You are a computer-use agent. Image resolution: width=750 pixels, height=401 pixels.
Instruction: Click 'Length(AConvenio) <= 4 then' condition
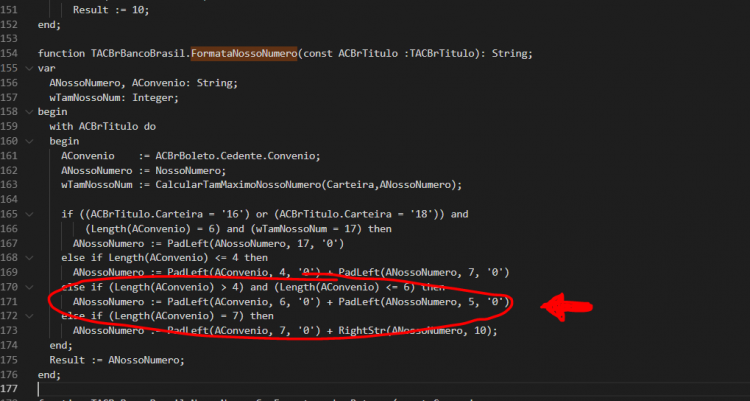(x=188, y=258)
